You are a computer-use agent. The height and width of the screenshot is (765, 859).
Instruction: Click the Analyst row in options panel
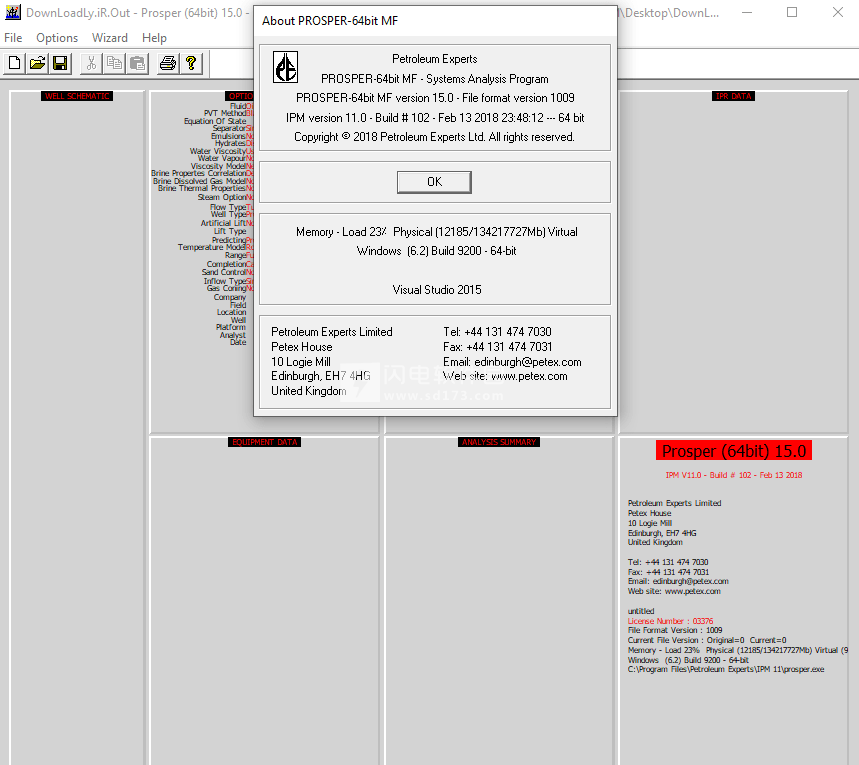click(x=233, y=335)
